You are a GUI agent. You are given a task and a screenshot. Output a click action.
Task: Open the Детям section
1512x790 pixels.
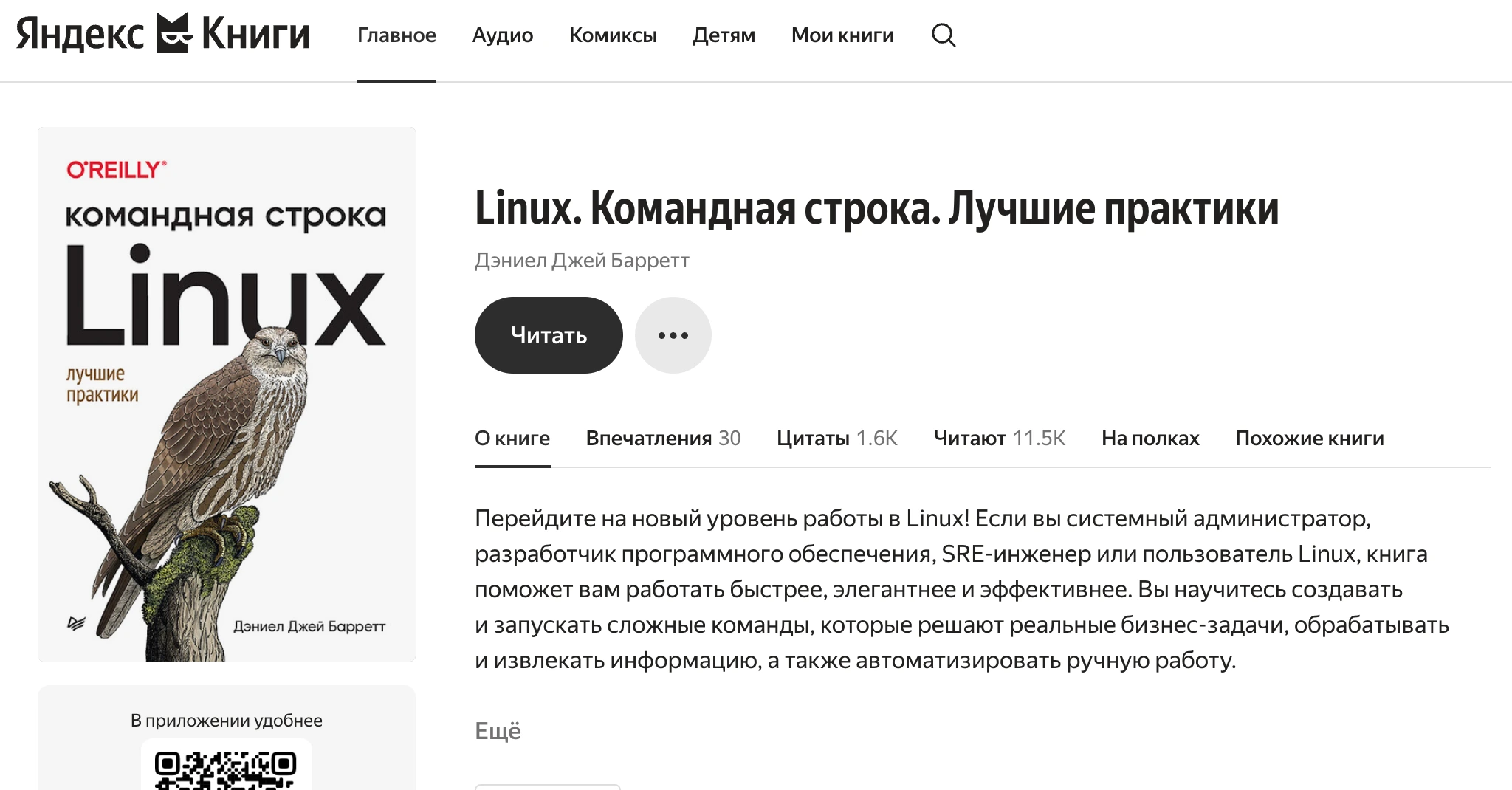724,35
